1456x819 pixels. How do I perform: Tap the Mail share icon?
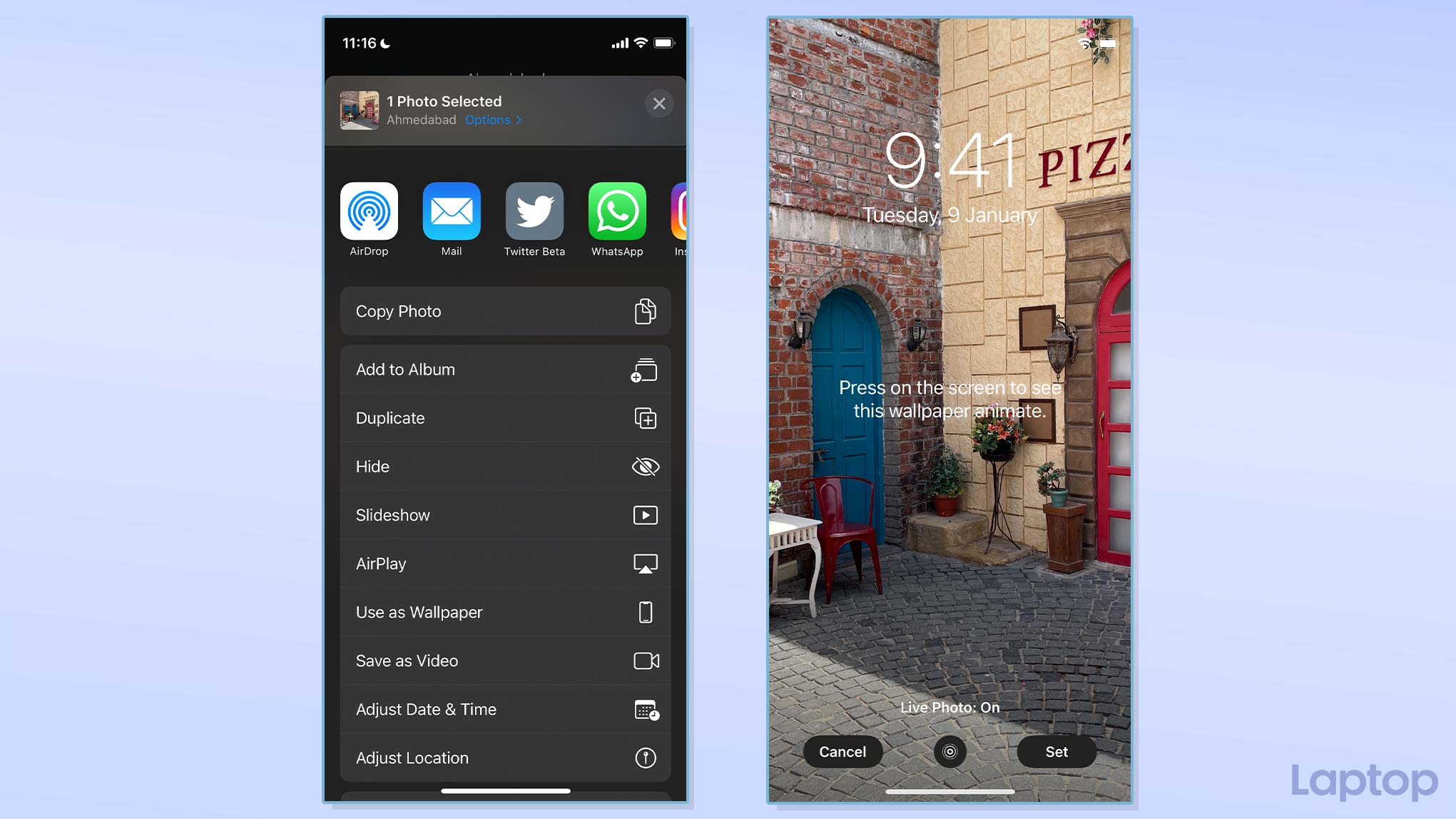[x=452, y=211]
